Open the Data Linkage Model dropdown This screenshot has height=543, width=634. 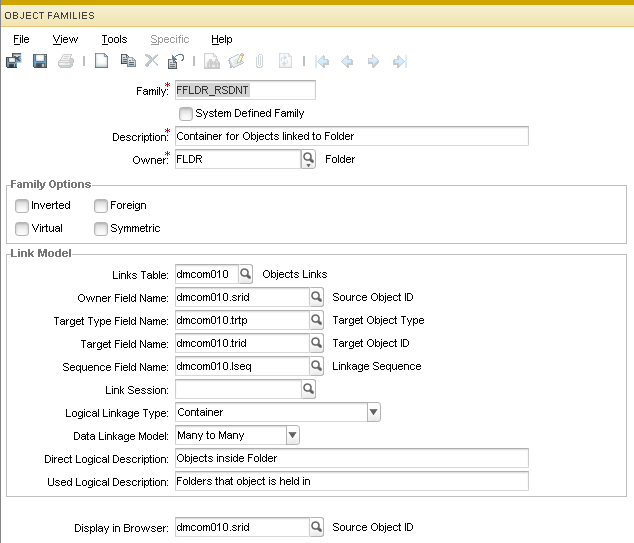[292, 435]
